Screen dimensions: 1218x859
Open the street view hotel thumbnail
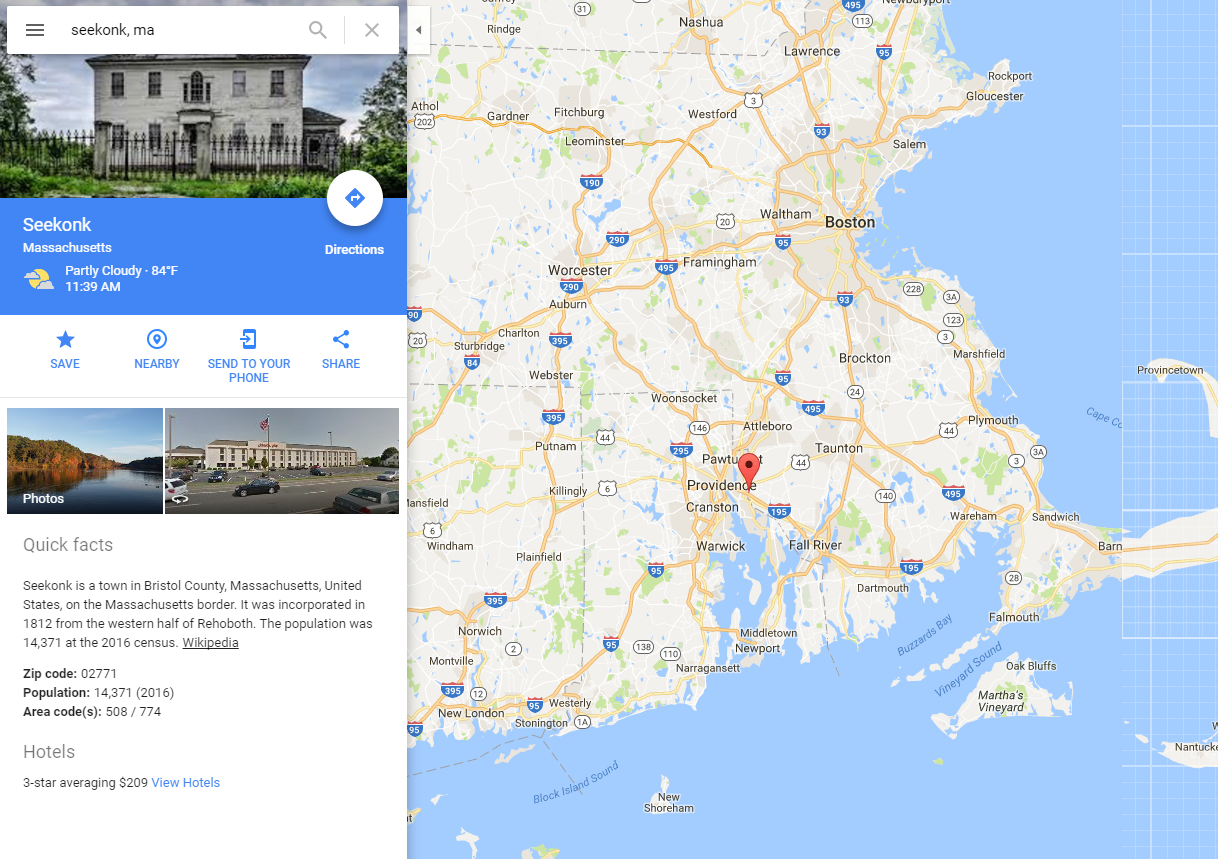[282, 461]
